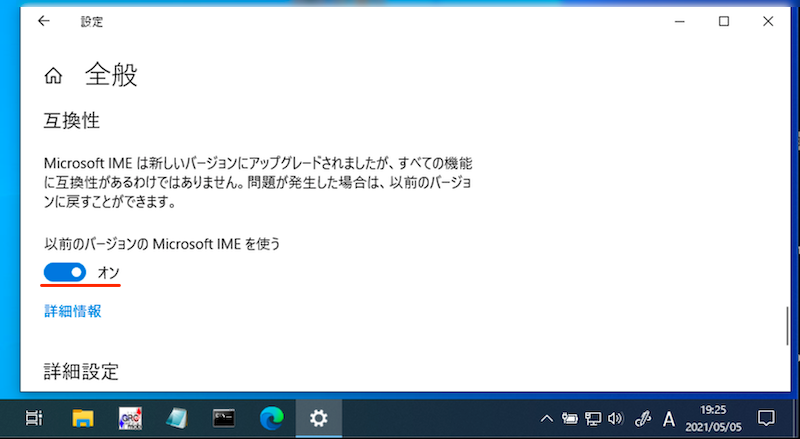800x439 pixels.
Task: Switch IME input mode via the A indicator
Action: (669, 417)
